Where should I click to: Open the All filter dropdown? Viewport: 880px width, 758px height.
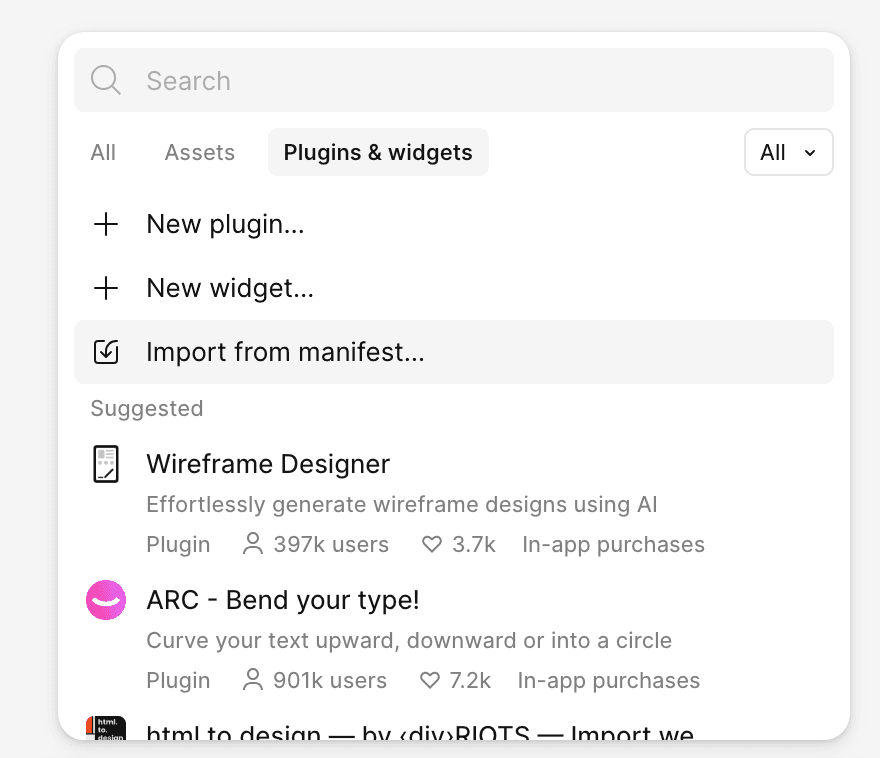(x=789, y=152)
